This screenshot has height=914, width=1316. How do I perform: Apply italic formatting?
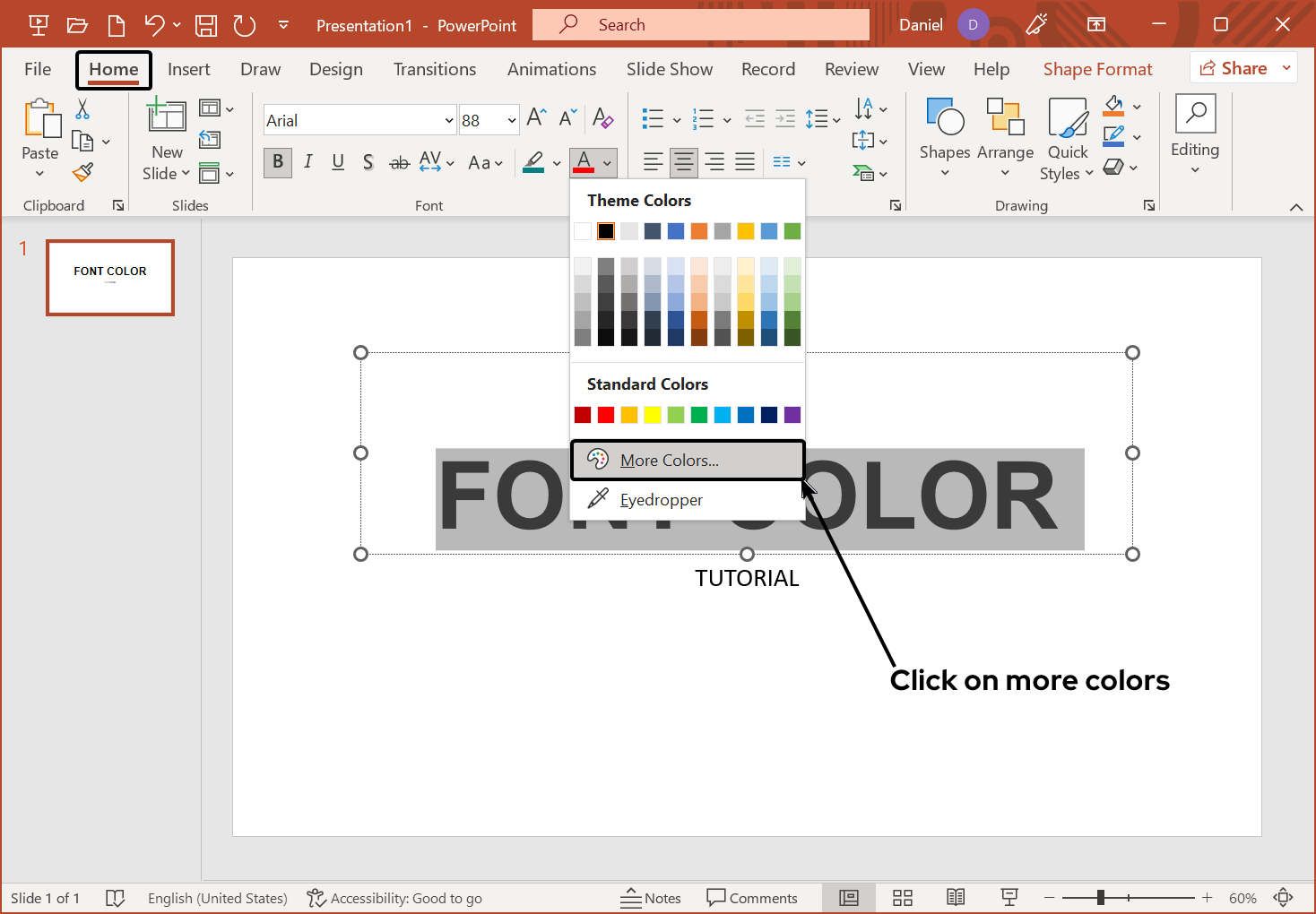tap(307, 162)
